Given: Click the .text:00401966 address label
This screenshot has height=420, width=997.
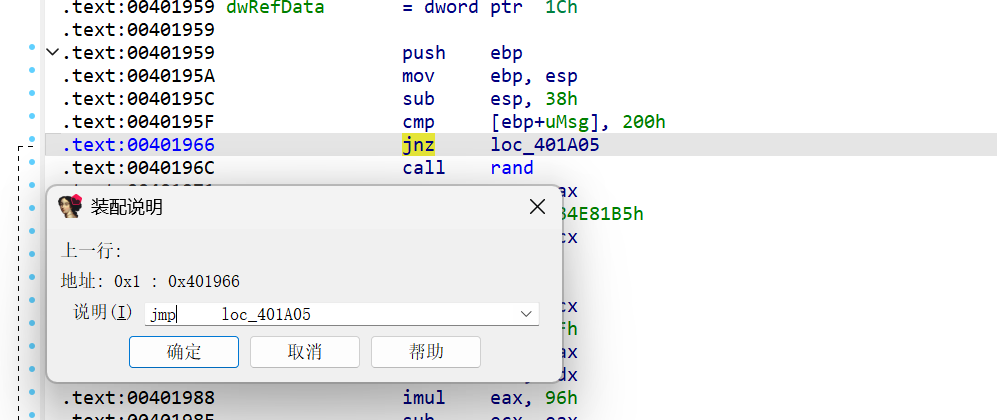Looking at the screenshot, I should [x=138, y=145].
